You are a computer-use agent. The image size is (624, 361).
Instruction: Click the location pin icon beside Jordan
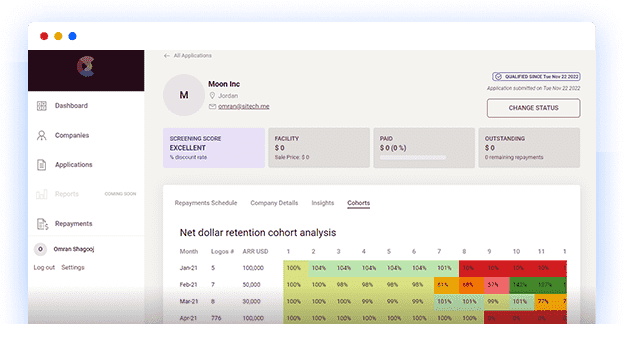212,96
